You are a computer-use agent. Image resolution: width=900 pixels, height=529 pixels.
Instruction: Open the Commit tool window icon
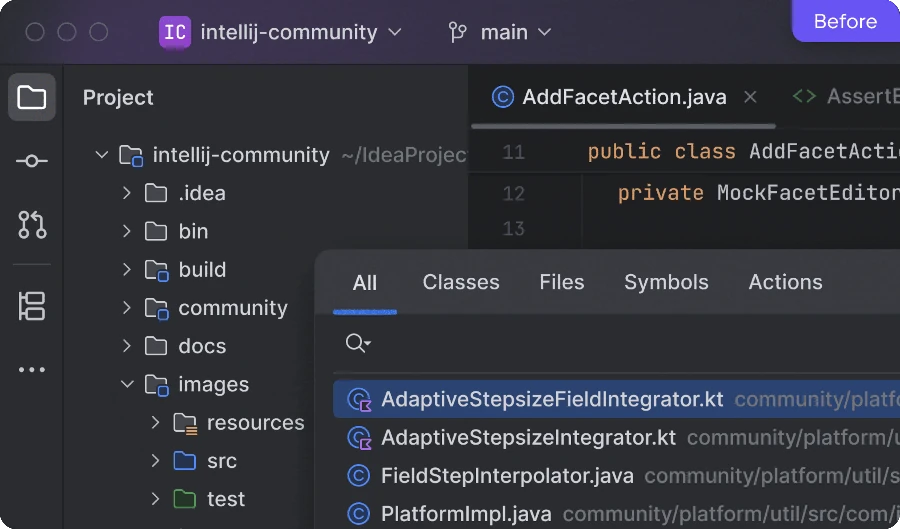(x=32, y=161)
